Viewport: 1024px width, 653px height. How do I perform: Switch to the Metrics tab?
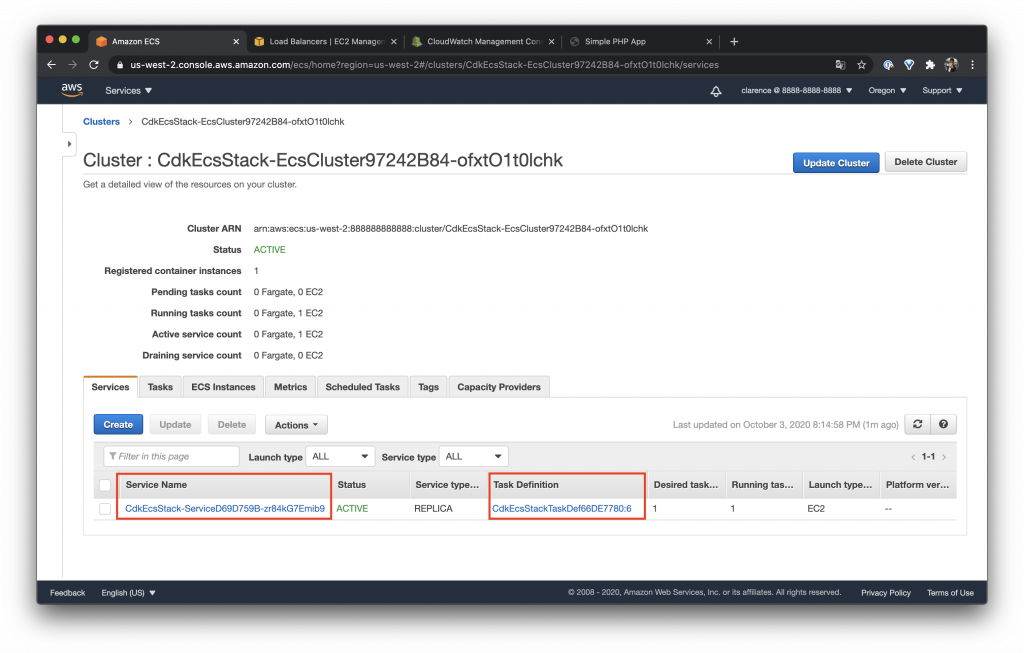[x=291, y=387]
